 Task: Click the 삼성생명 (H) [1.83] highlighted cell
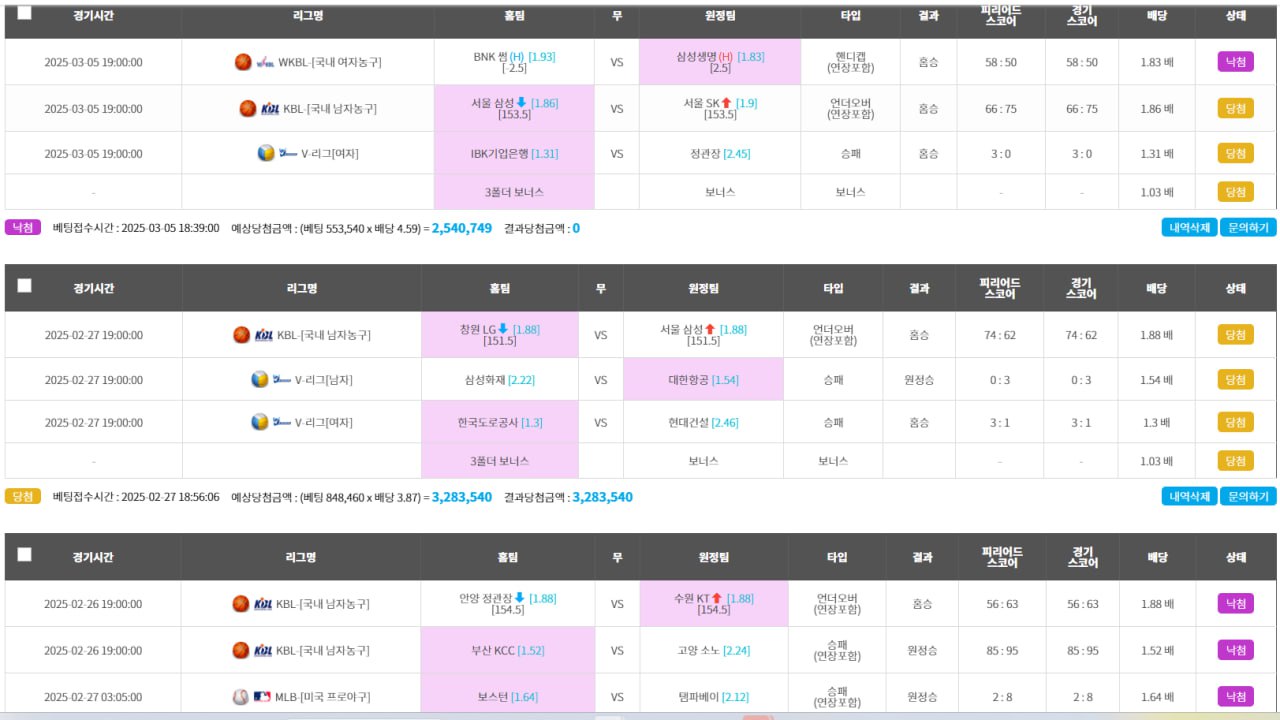[x=720, y=62]
